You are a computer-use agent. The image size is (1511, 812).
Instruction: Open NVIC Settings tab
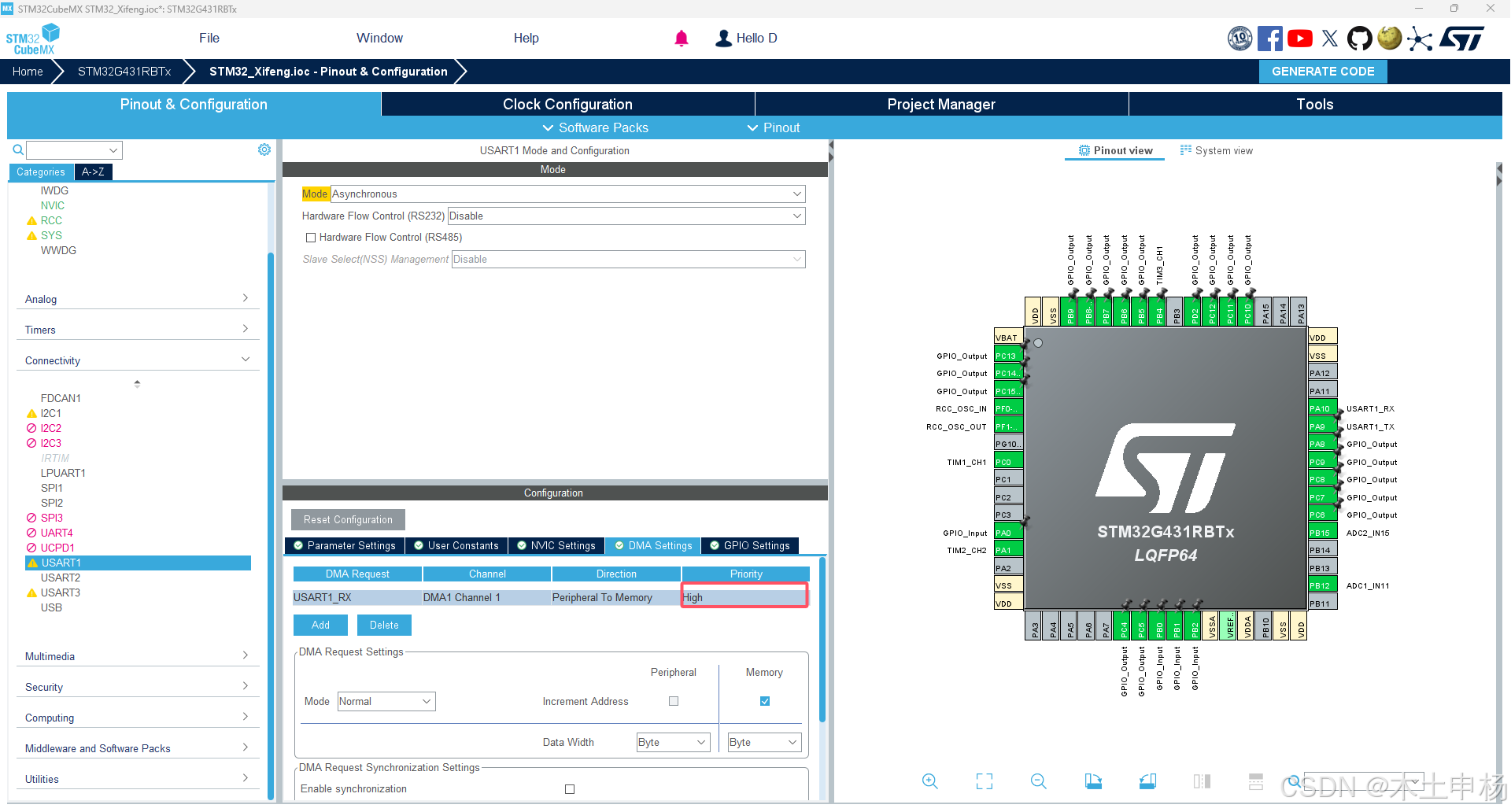coord(556,545)
